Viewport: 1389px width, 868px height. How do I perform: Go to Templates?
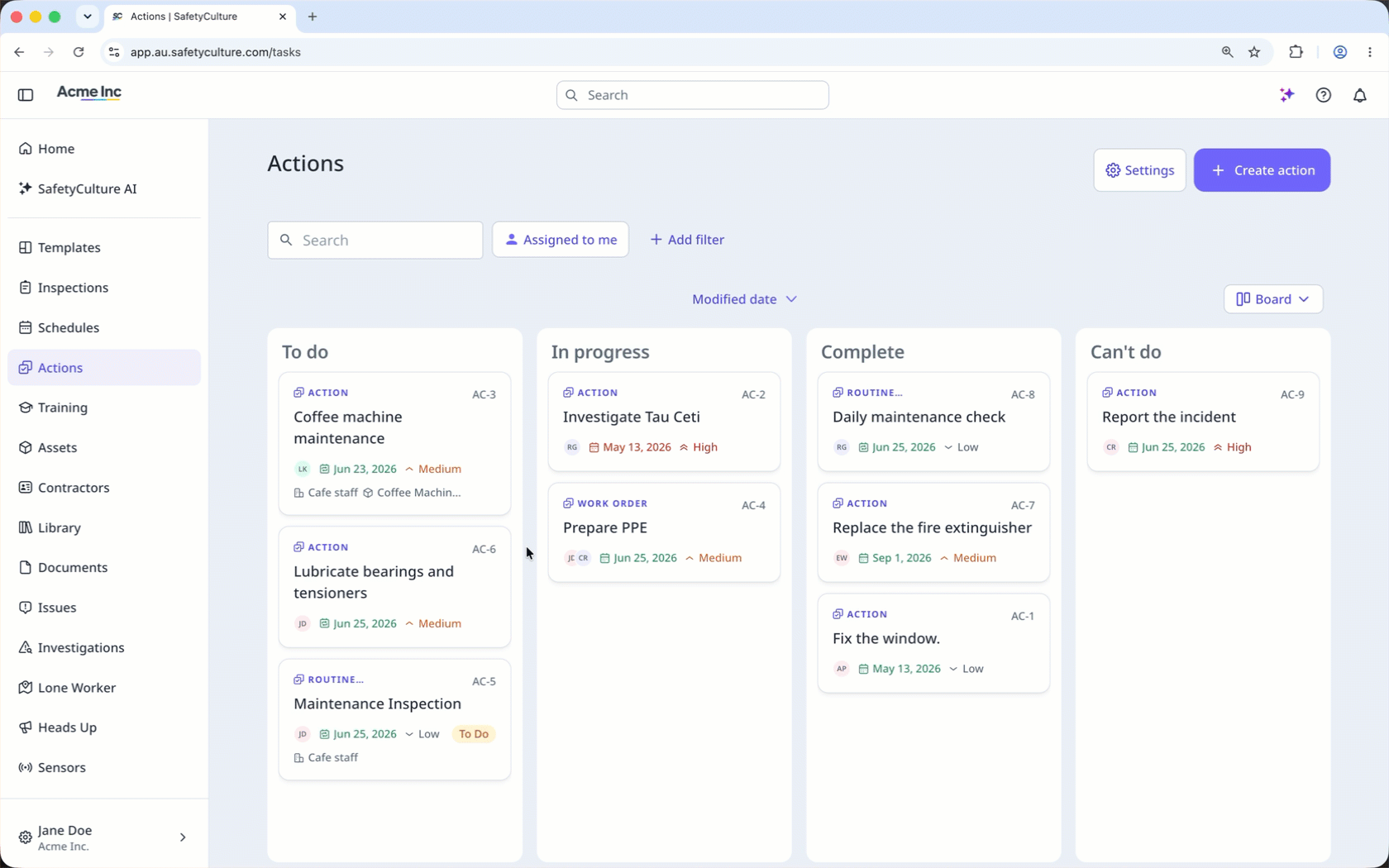[x=104, y=247]
